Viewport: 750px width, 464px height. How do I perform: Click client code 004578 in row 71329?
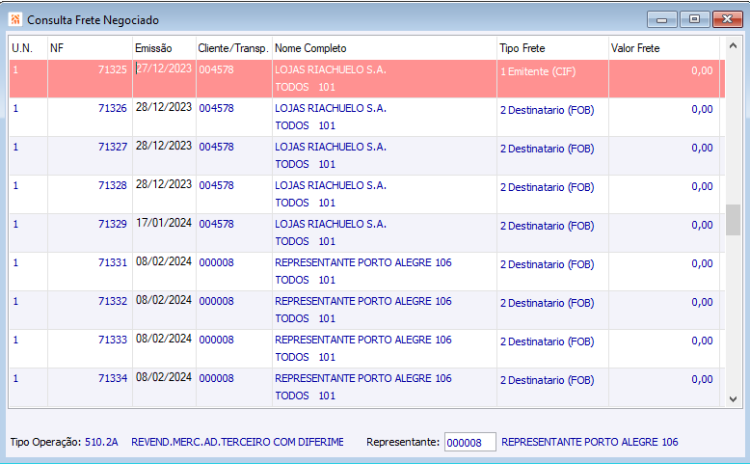(x=216, y=224)
